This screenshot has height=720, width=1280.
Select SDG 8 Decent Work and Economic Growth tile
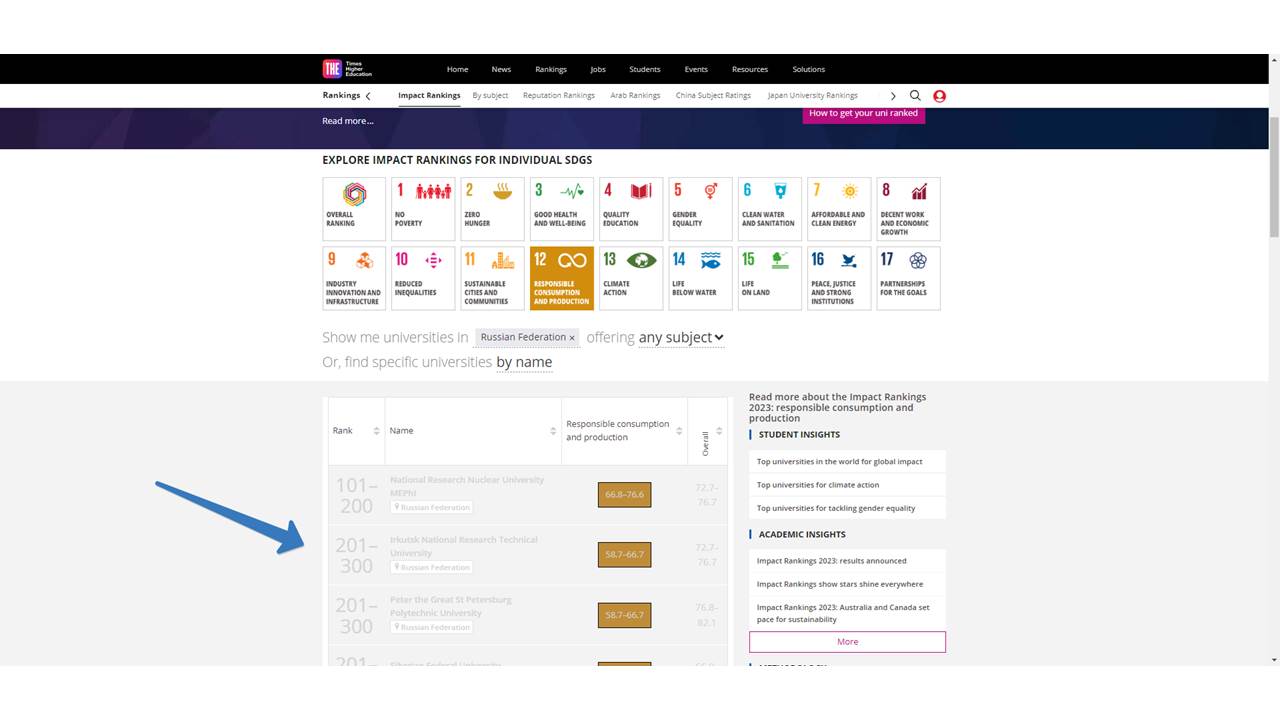(908, 209)
